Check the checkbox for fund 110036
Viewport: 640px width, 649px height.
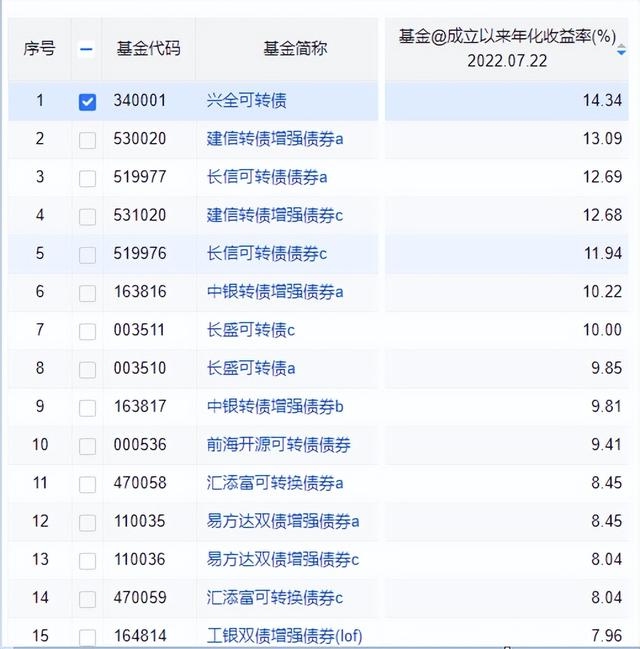coord(87,561)
